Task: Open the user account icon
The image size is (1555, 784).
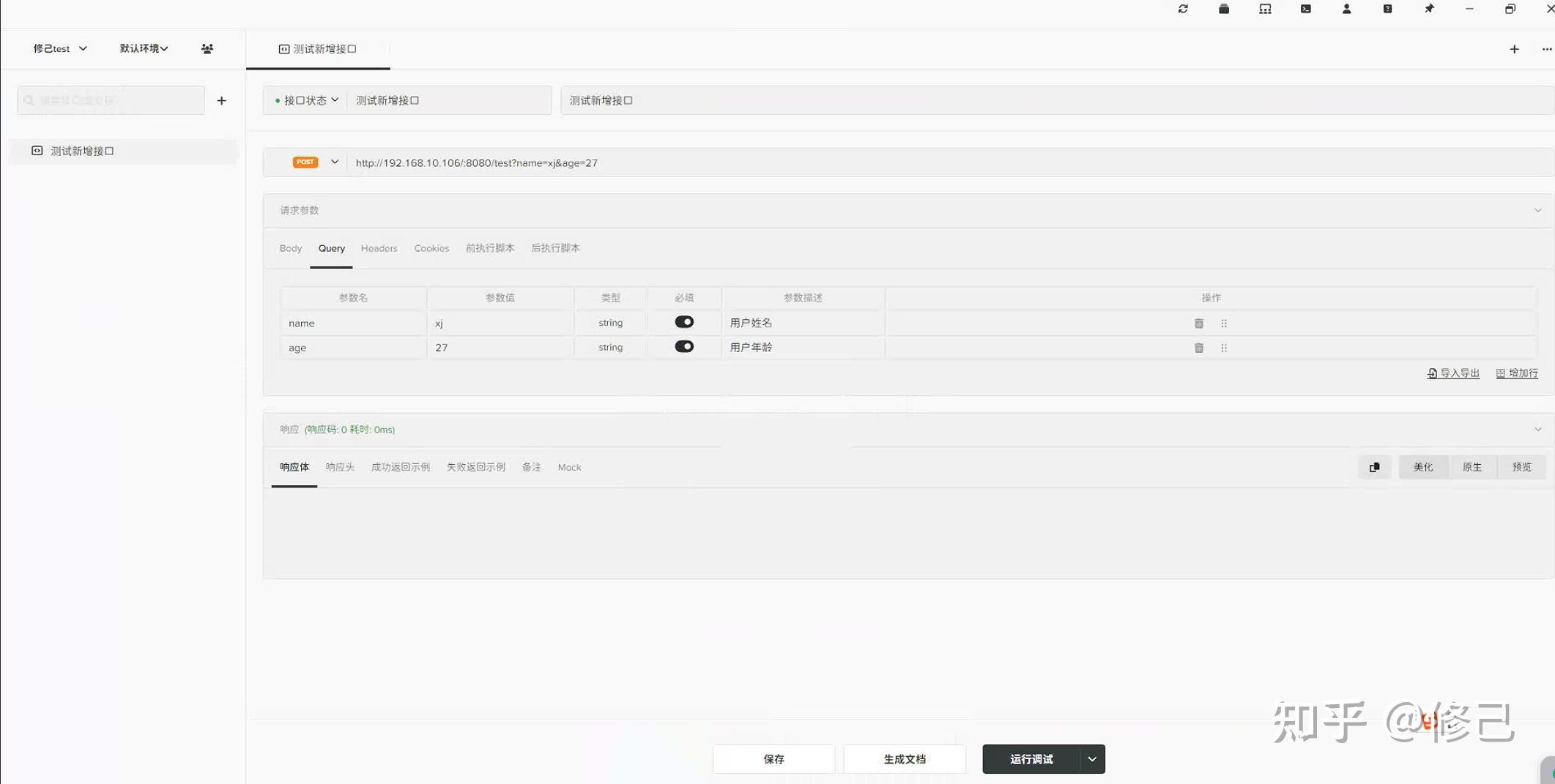Action: (1347, 9)
